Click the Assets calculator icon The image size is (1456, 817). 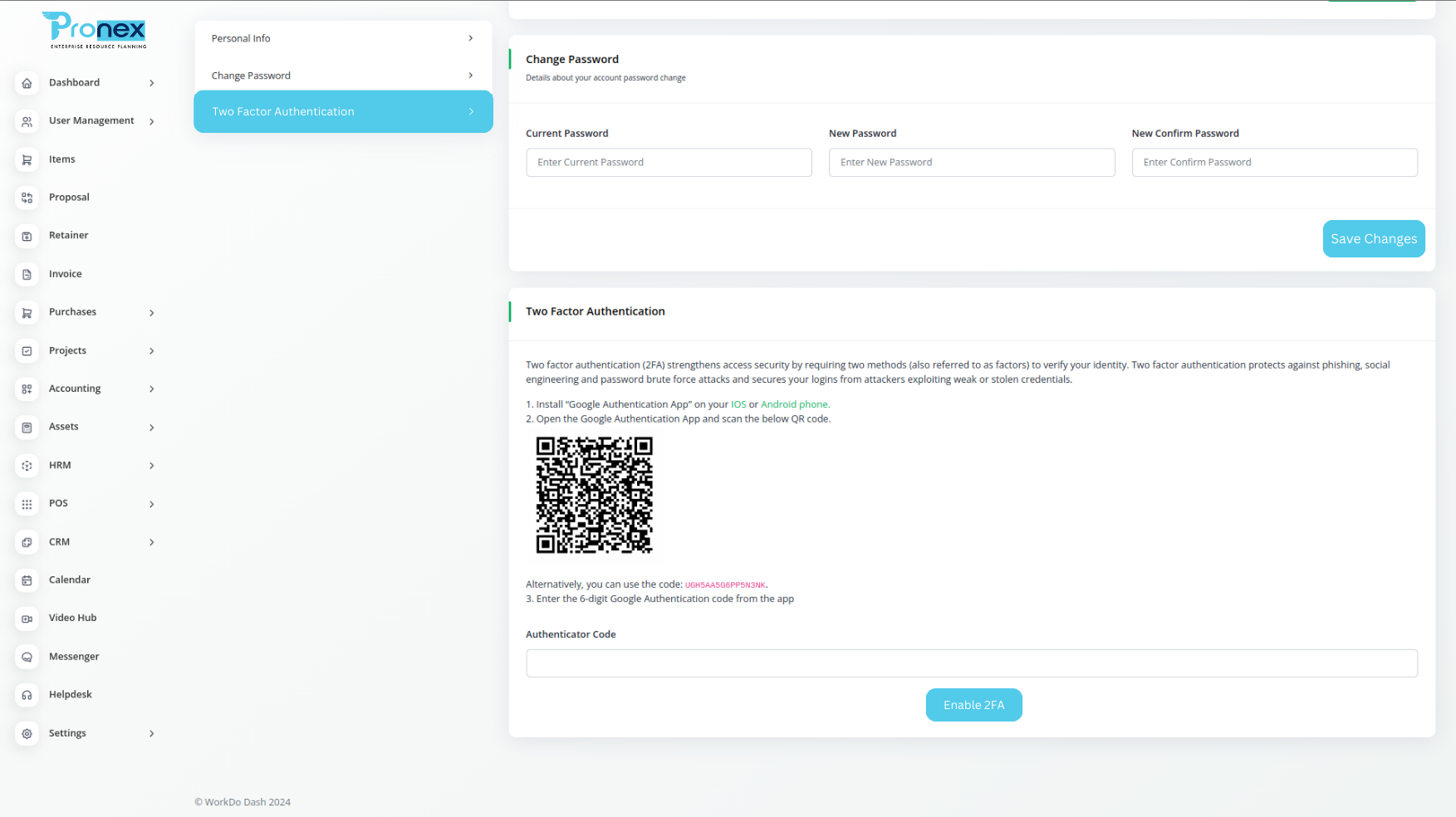pyautogui.click(x=27, y=427)
